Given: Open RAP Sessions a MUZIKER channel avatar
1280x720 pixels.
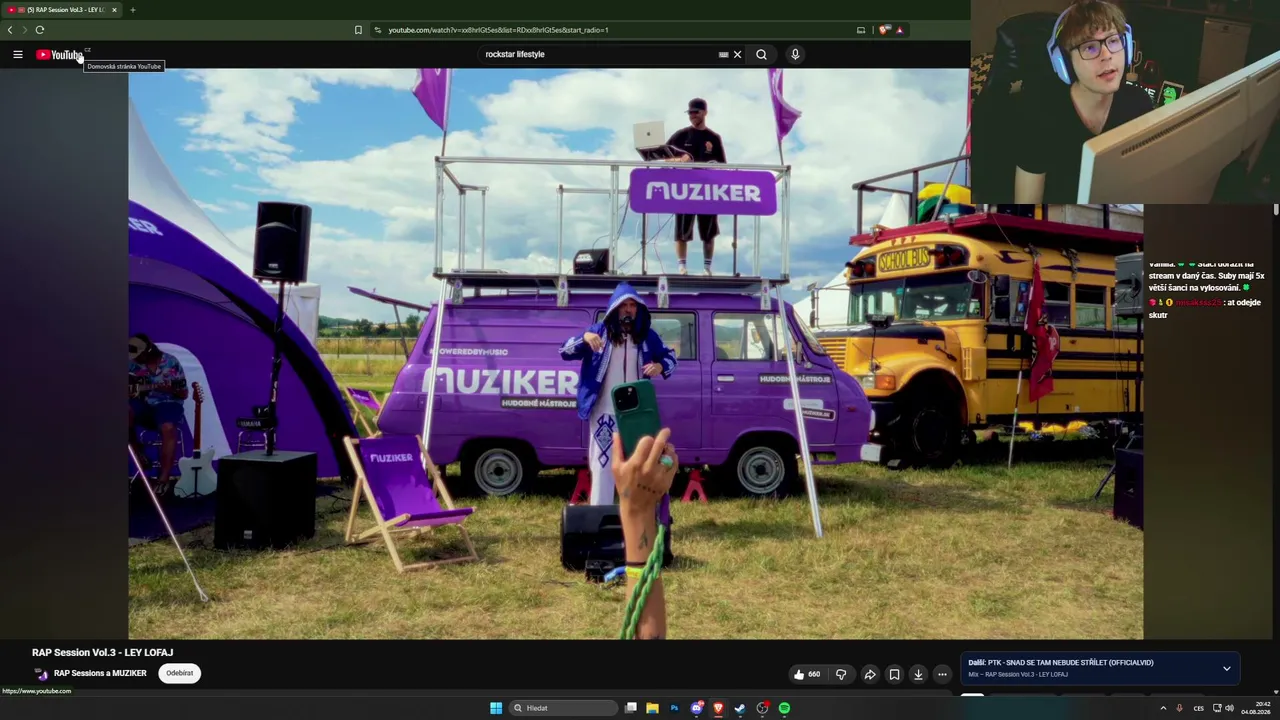Looking at the screenshot, I should pos(41,674).
